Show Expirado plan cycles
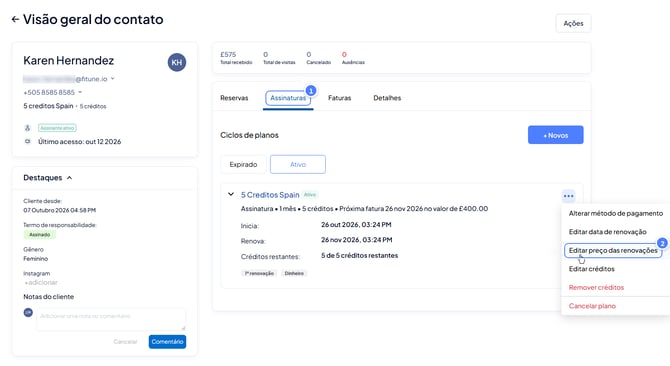The width and height of the screenshot is (670, 366). click(x=243, y=164)
